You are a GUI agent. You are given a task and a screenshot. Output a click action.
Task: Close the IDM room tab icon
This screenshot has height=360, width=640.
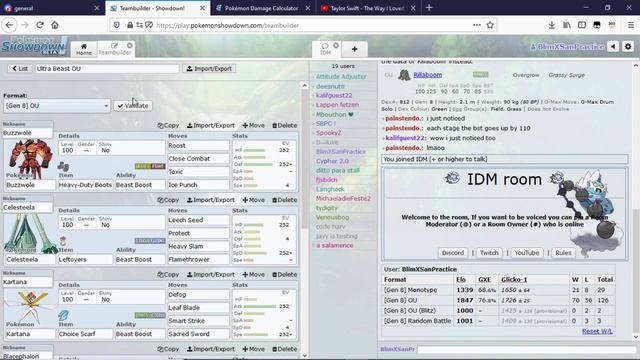click(336, 45)
